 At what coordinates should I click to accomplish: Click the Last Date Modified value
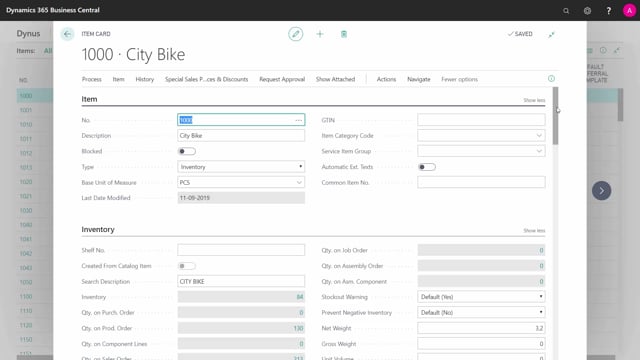241,198
